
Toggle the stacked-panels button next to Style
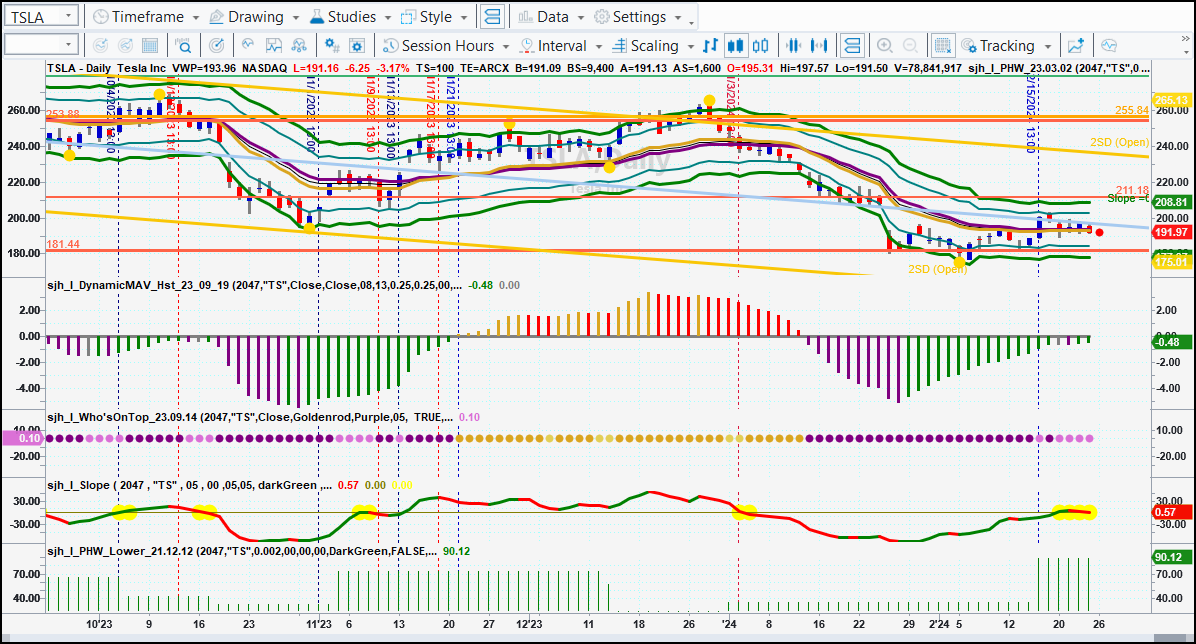pos(493,17)
